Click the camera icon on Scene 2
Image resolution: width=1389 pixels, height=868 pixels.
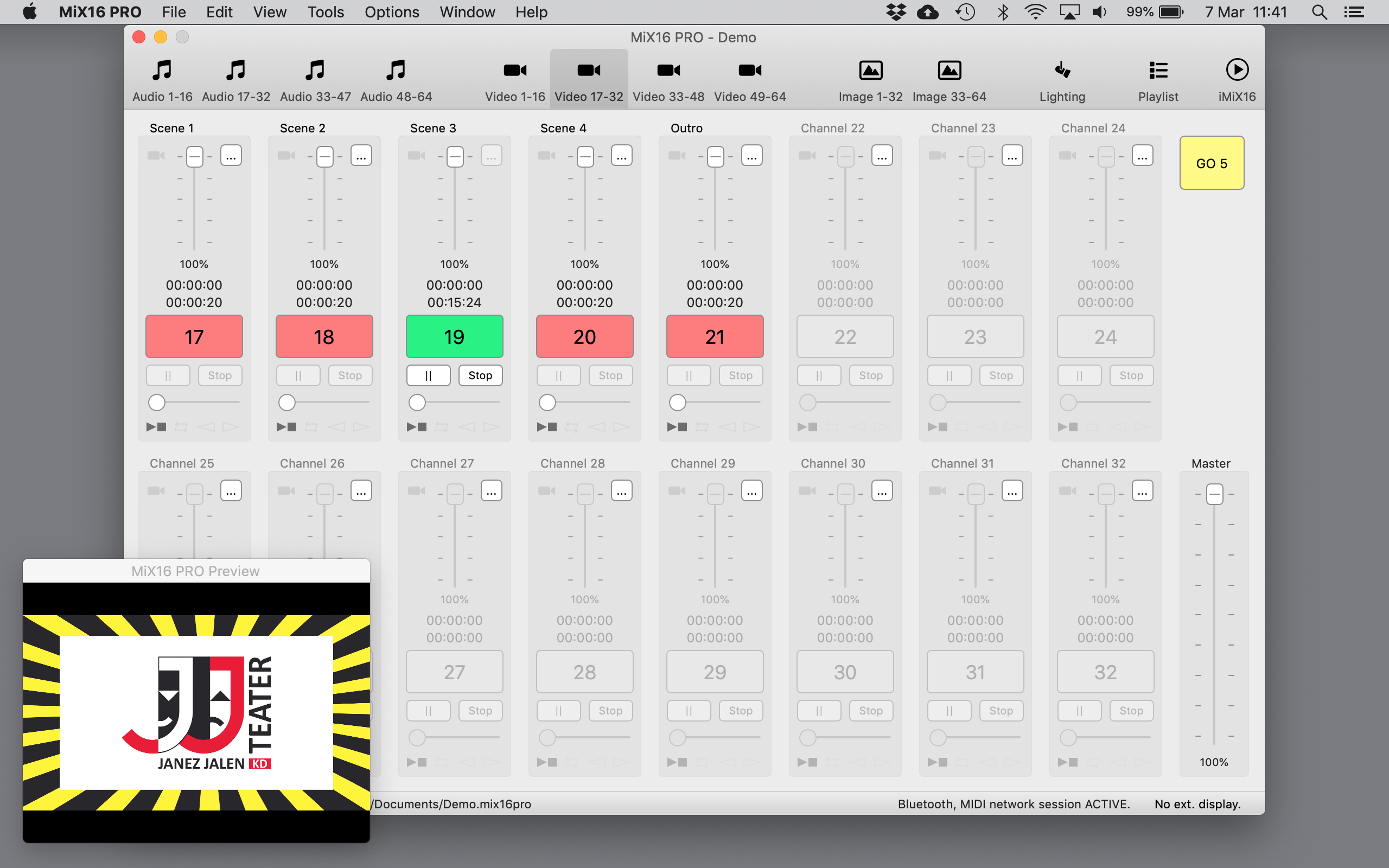286,156
